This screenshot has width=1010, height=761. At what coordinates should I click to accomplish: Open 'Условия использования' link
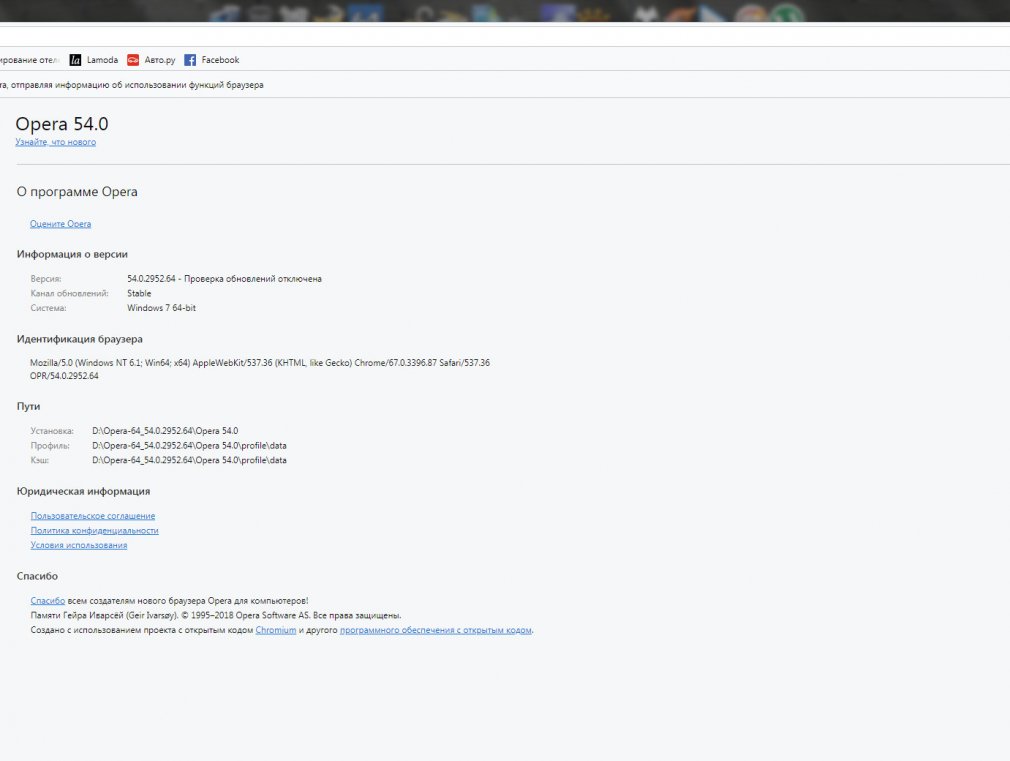point(79,545)
